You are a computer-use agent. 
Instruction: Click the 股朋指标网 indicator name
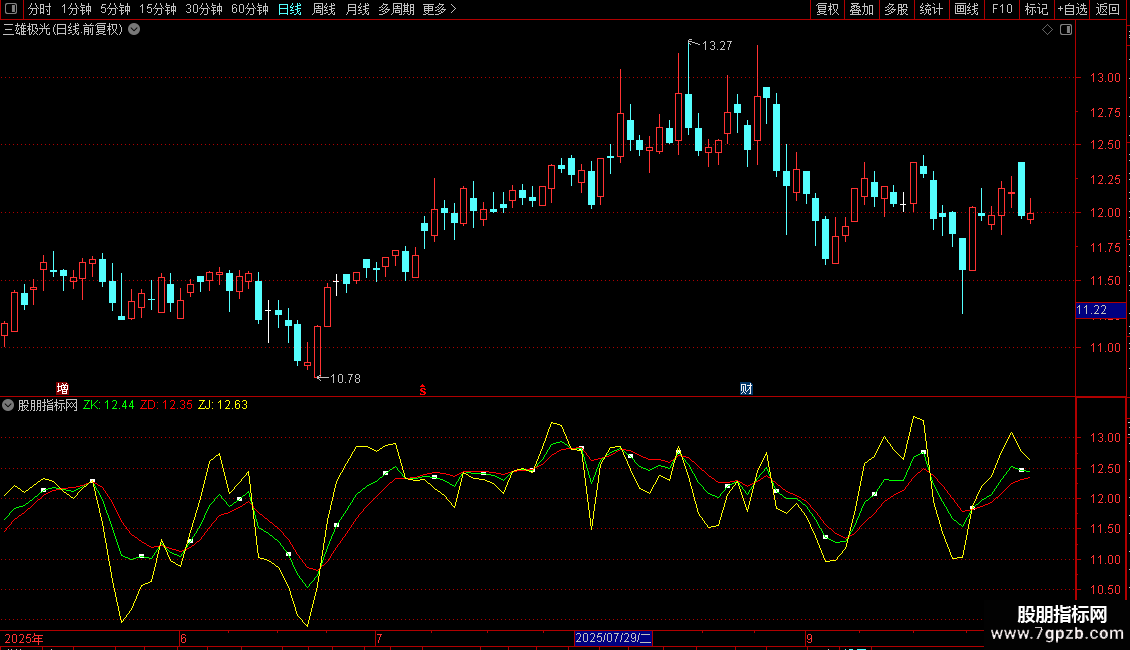click(x=48, y=406)
